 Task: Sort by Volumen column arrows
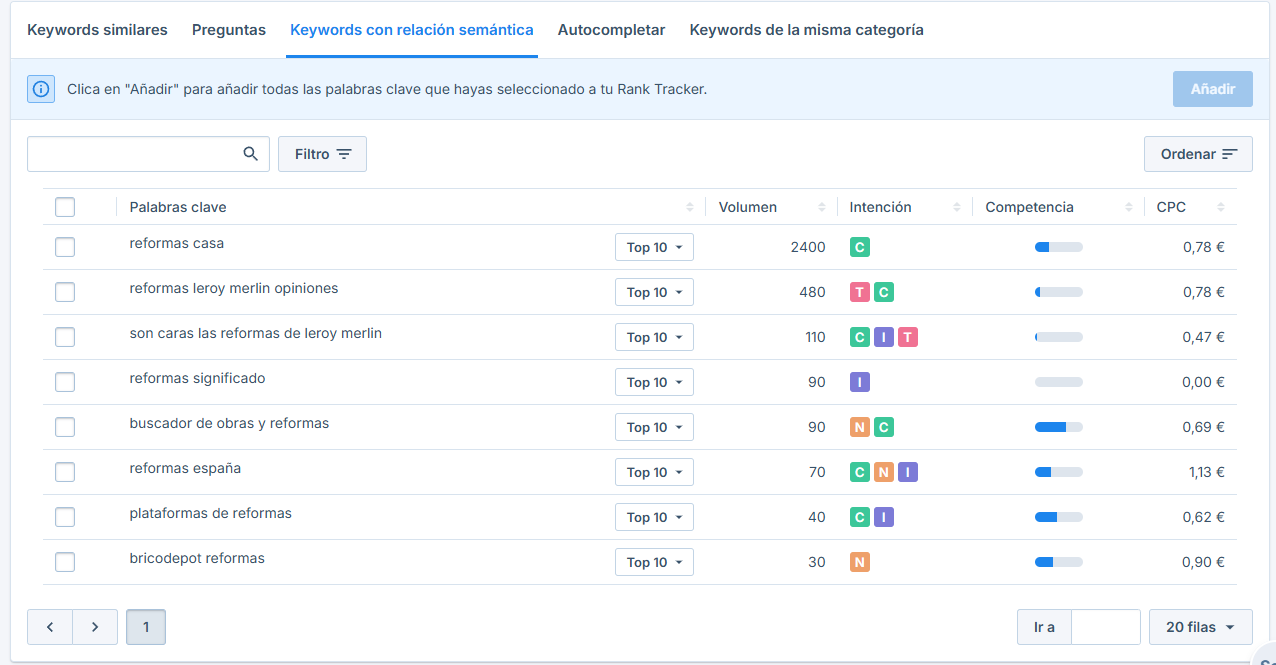click(821, 207)
